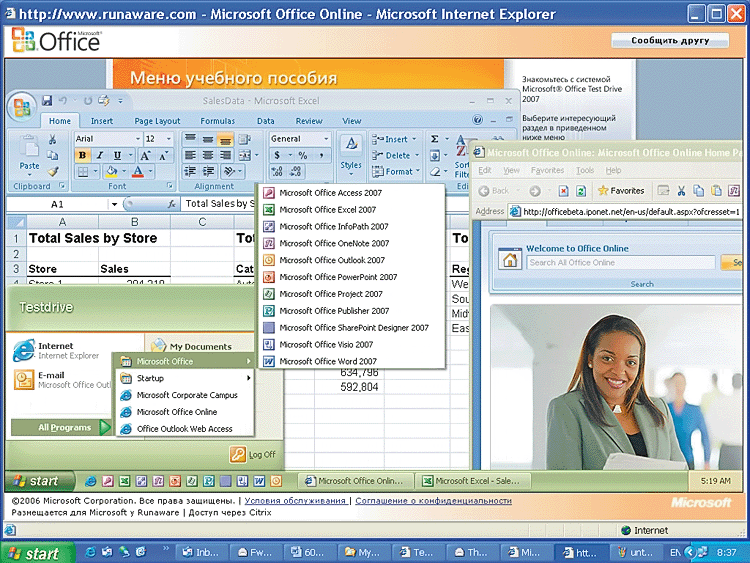Open the Arial font name dropdown
Image resolution: width=750 pixels, height=563 pixels.
(x=138, y=139)
